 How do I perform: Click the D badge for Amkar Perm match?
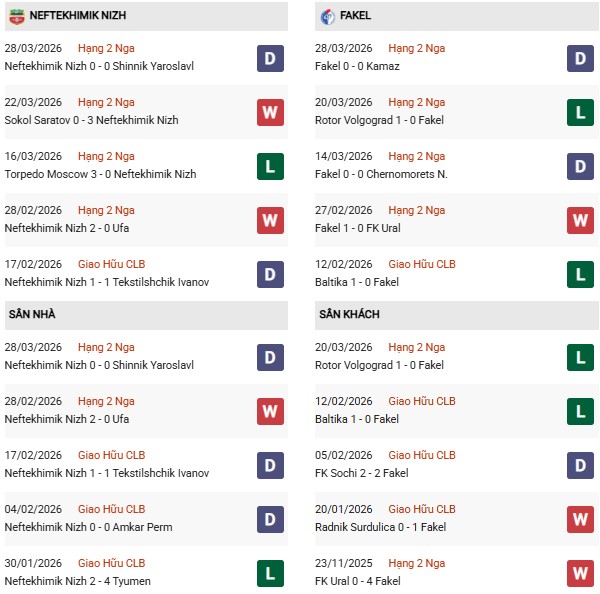(270, 518)
